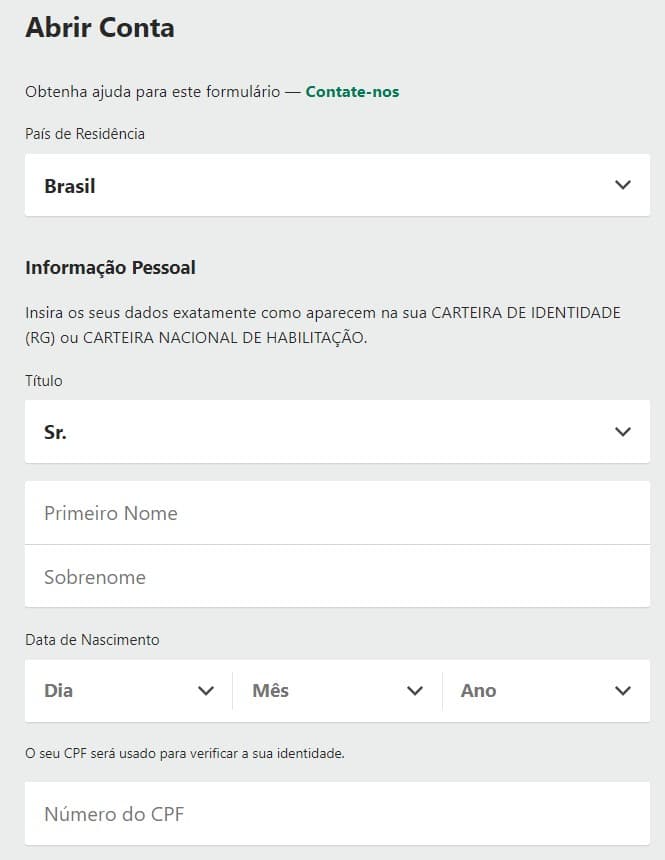This screenshot has width=665, height=860.
Task: Expand the Título dropdown showing Sr.
Action: (337, 432)
